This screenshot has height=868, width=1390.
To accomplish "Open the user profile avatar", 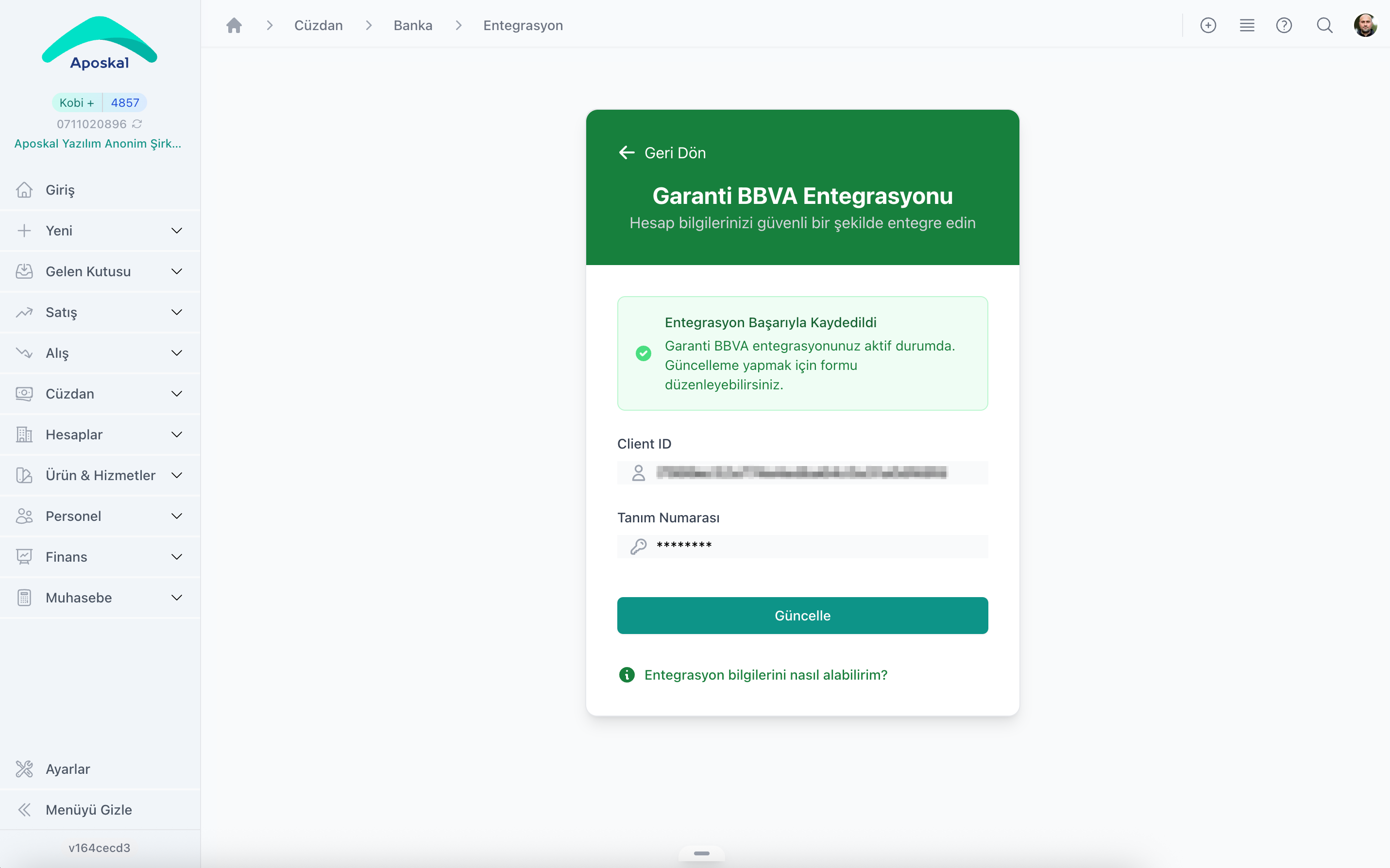I will (1365, 25).
